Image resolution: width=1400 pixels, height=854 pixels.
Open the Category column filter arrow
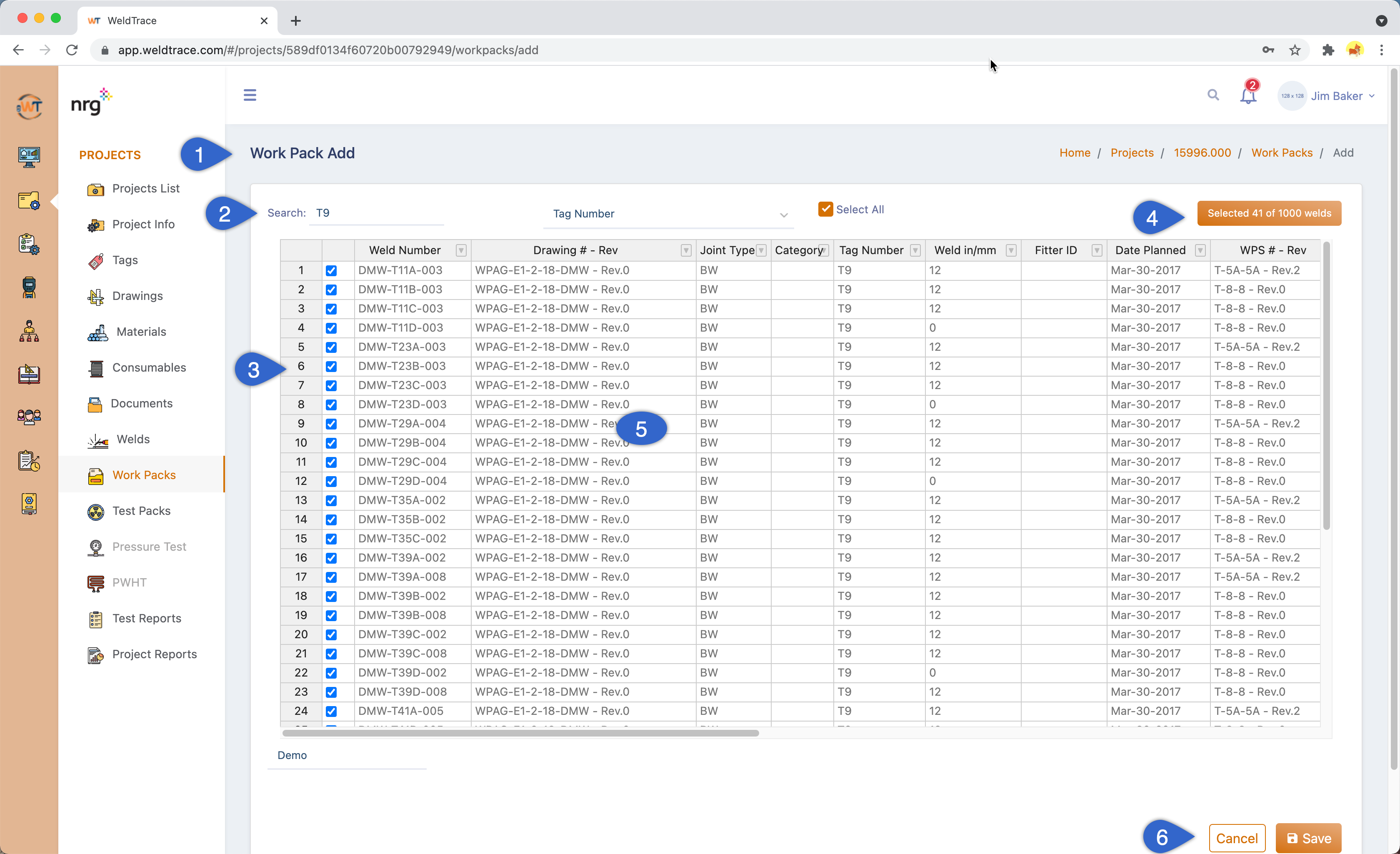(824, 250)
